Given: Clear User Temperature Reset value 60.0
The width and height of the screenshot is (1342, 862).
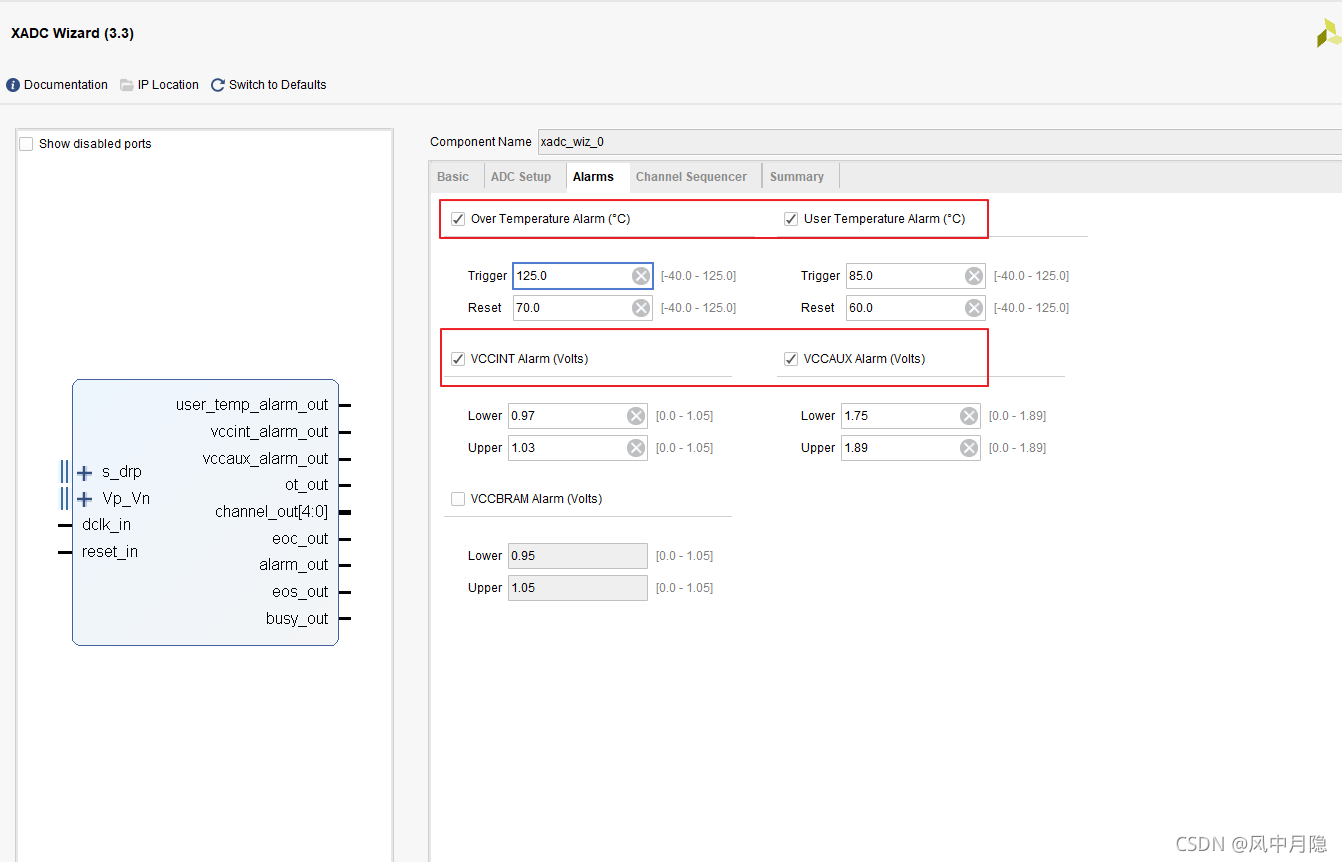Looking at the screenshot, I should pos(974,308).
